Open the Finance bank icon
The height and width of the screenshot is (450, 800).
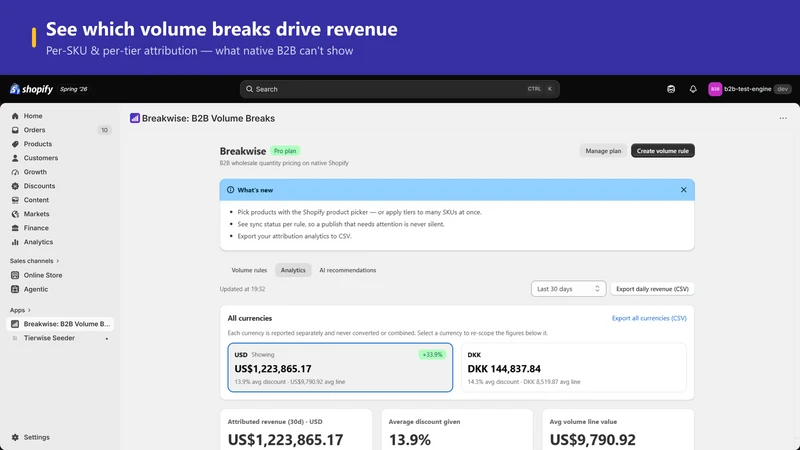[15, 228]
